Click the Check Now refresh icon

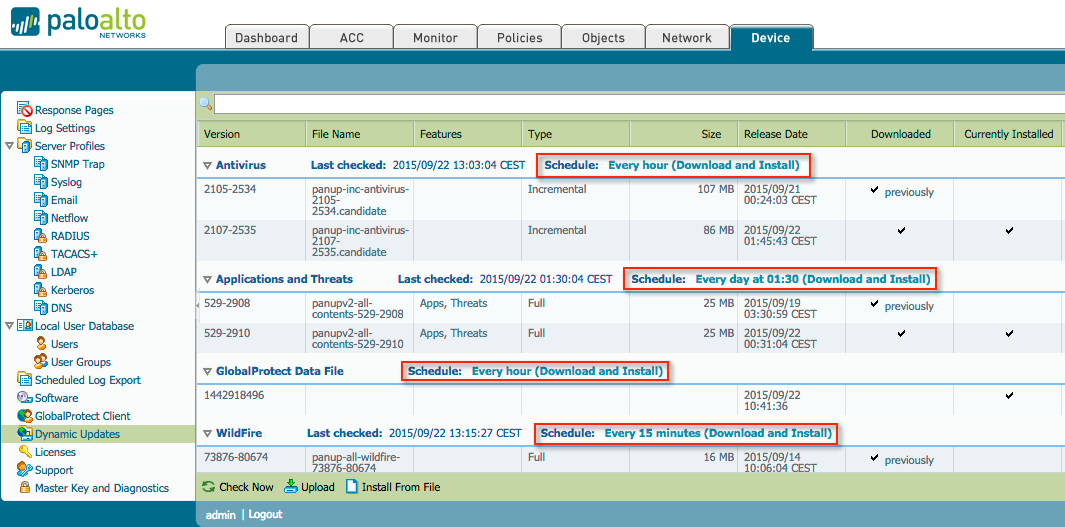(x=209, y=486)
